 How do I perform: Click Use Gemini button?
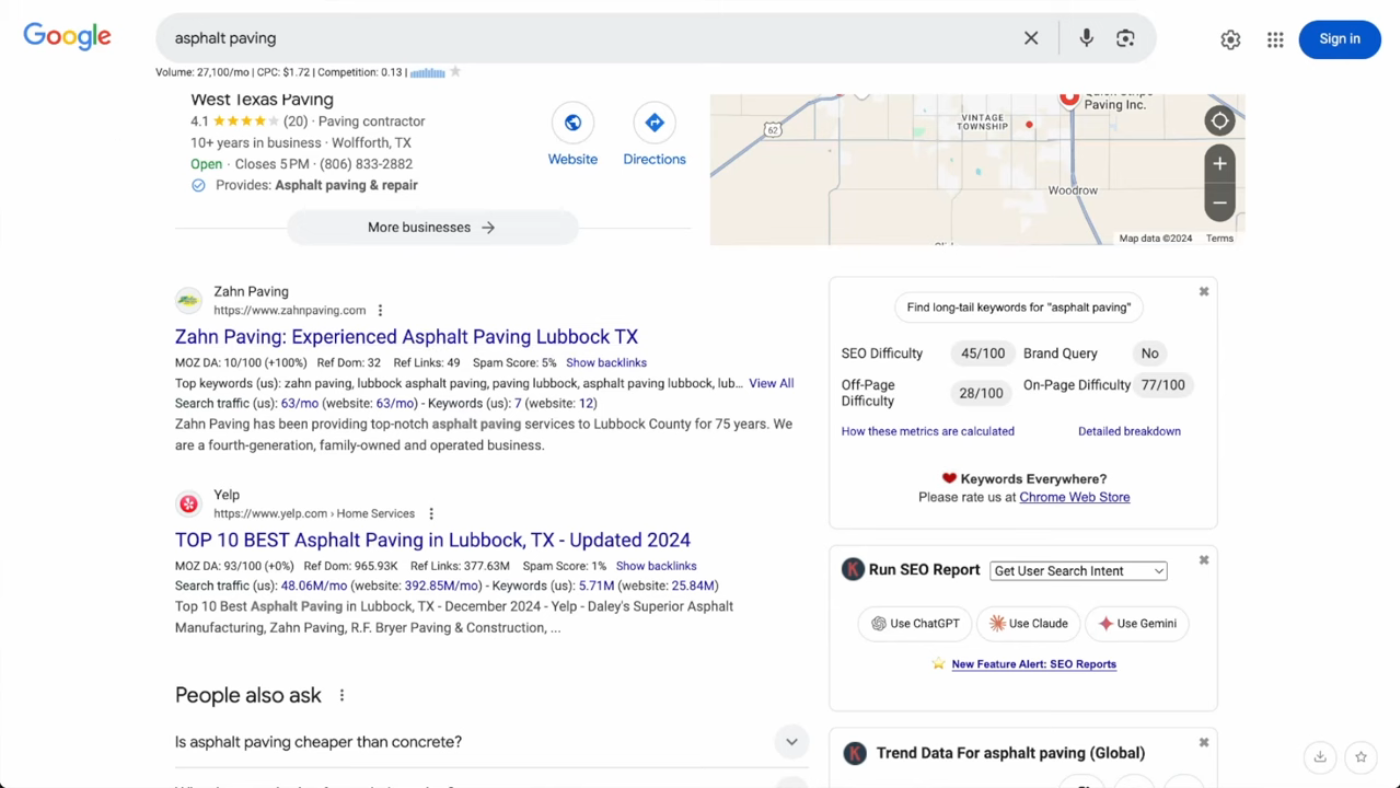coord(1137,623)
